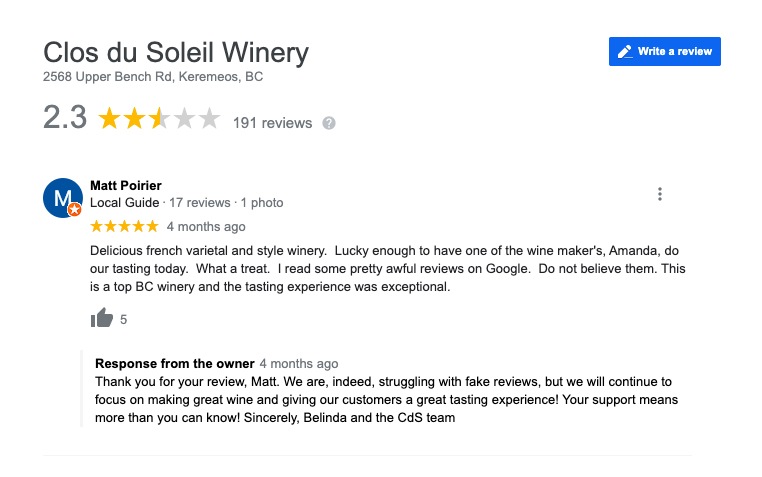Screen dimensions: 762x477
Task: Click the thumbs up count of 5
Action: [x=123, y=320]
